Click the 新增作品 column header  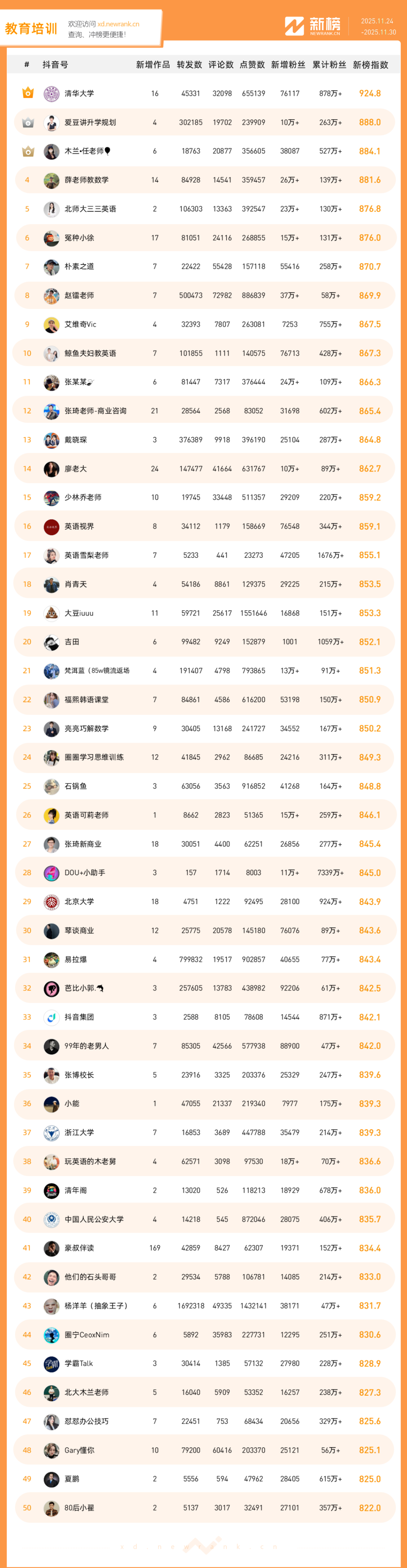click(153, 65)
